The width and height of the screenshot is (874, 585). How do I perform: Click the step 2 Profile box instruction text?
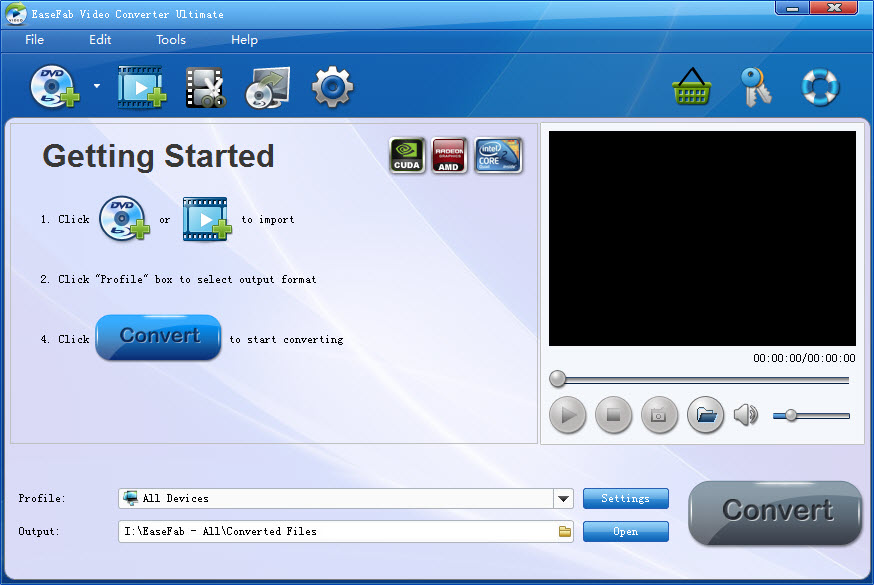pyautogui.click(x=178, y=279)
